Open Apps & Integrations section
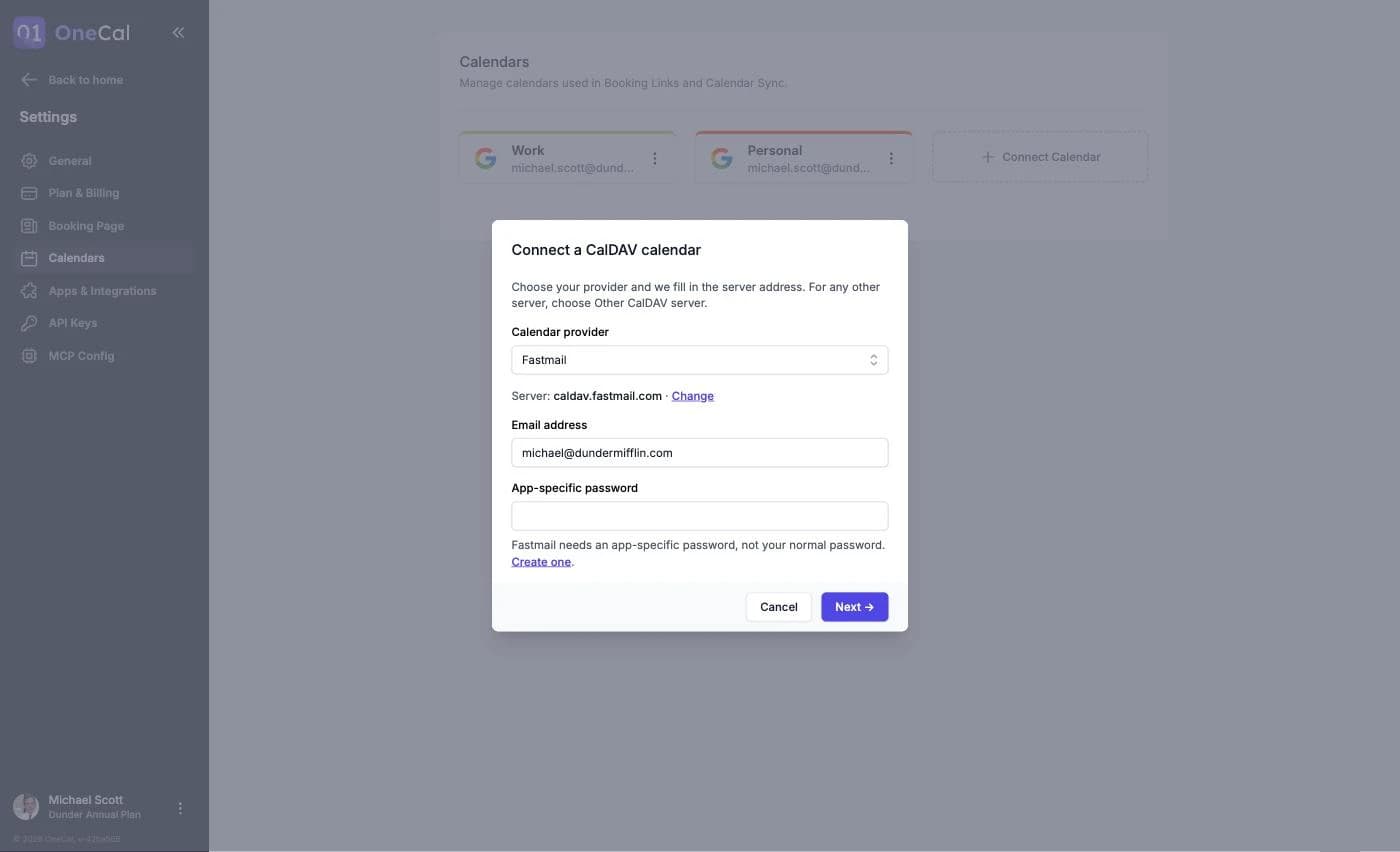 tap(104, 291)
